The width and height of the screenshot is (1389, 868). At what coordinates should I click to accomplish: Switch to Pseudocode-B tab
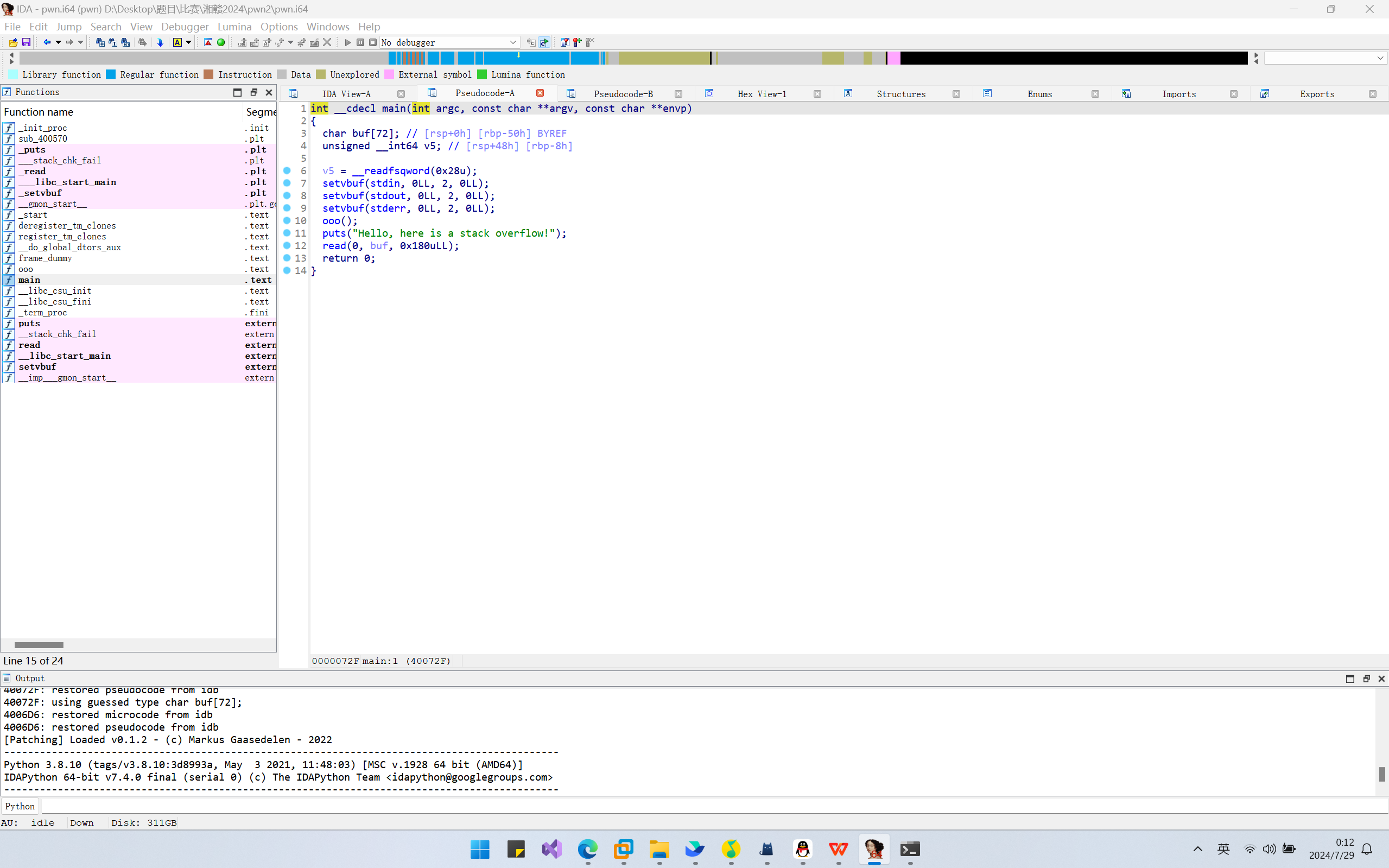tap(623, 94)
